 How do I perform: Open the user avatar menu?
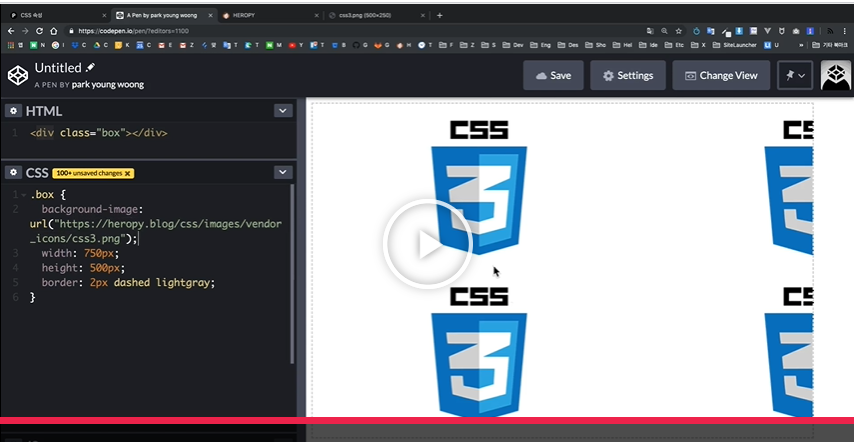[x=835, y=76]
